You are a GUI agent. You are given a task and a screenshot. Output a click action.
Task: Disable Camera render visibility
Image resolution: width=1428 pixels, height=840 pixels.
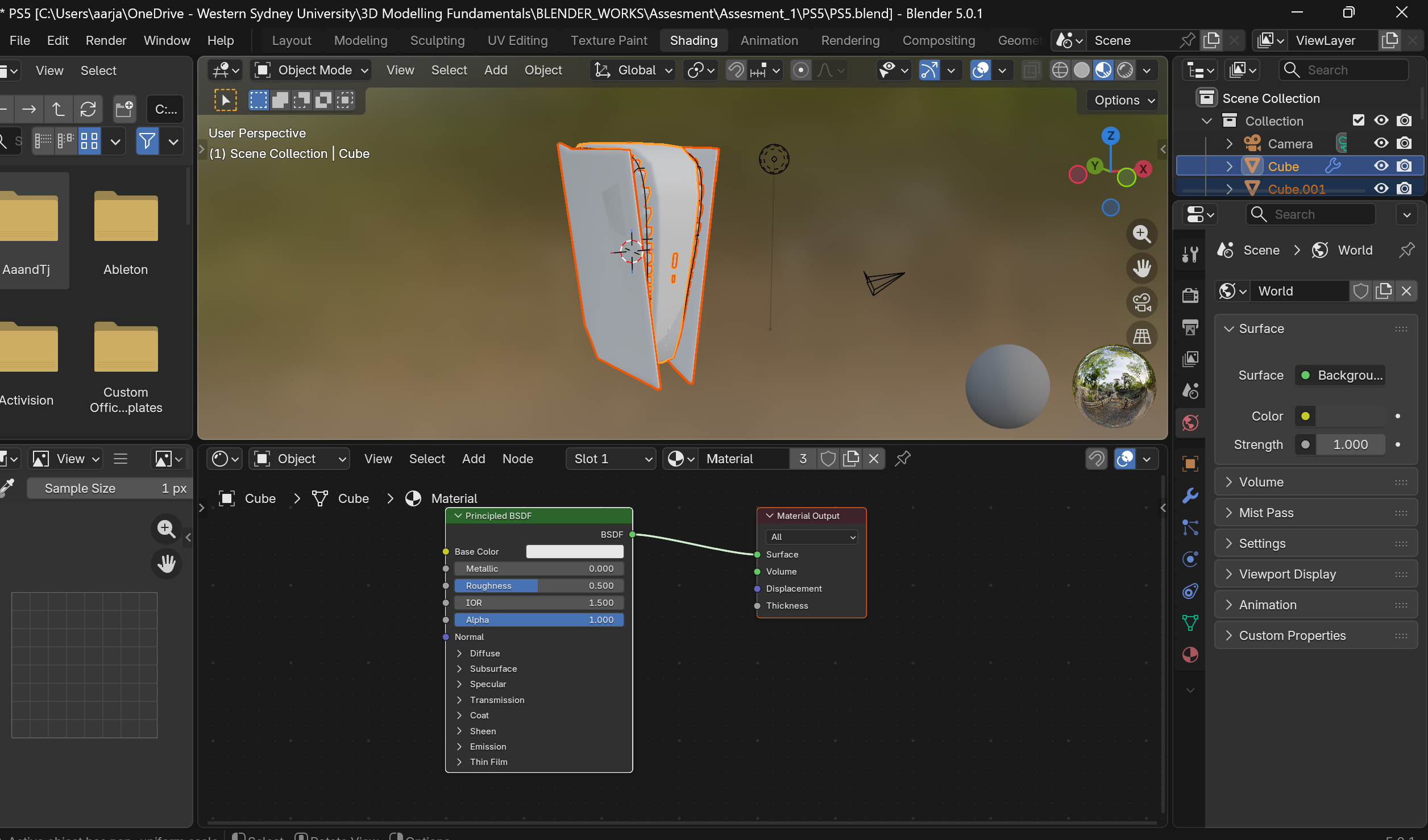pos(1404,143)
